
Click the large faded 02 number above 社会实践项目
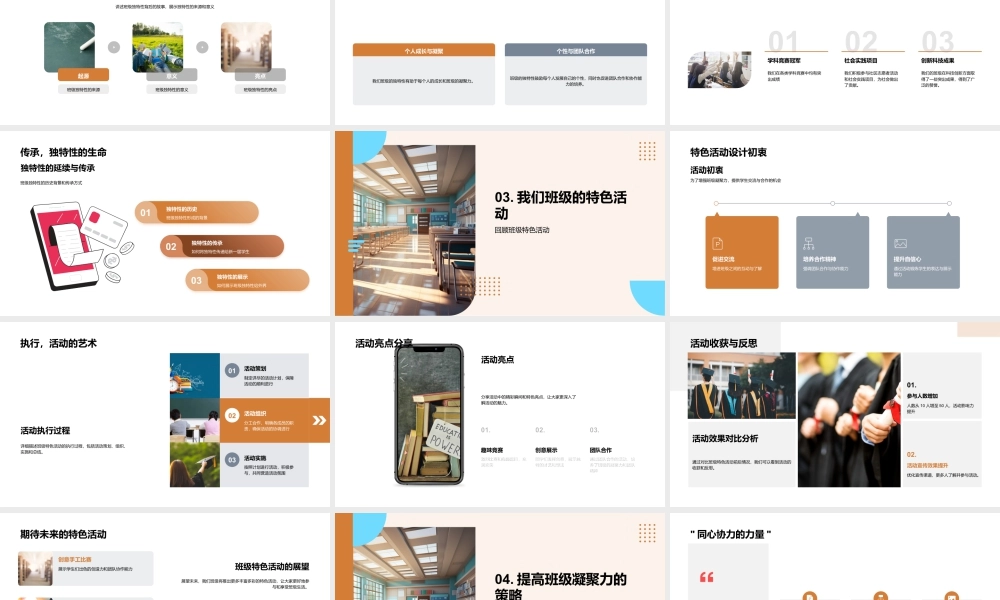[x=860, y=41]
